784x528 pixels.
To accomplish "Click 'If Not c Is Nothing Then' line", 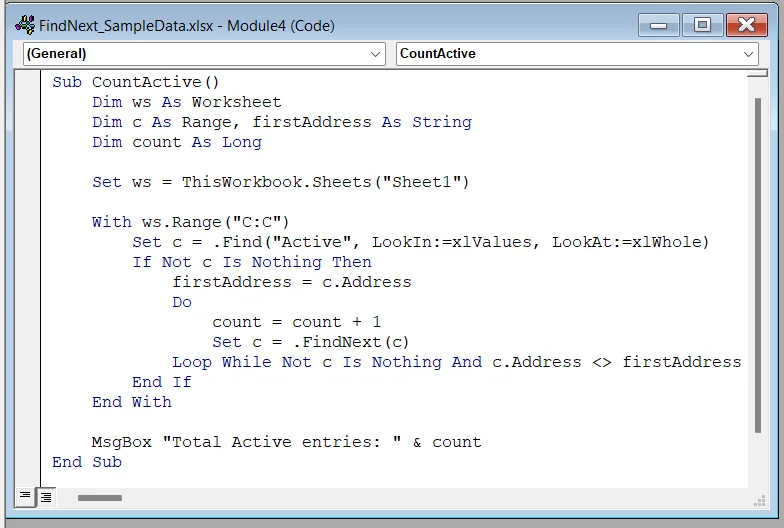I will [x=252, y=262].
